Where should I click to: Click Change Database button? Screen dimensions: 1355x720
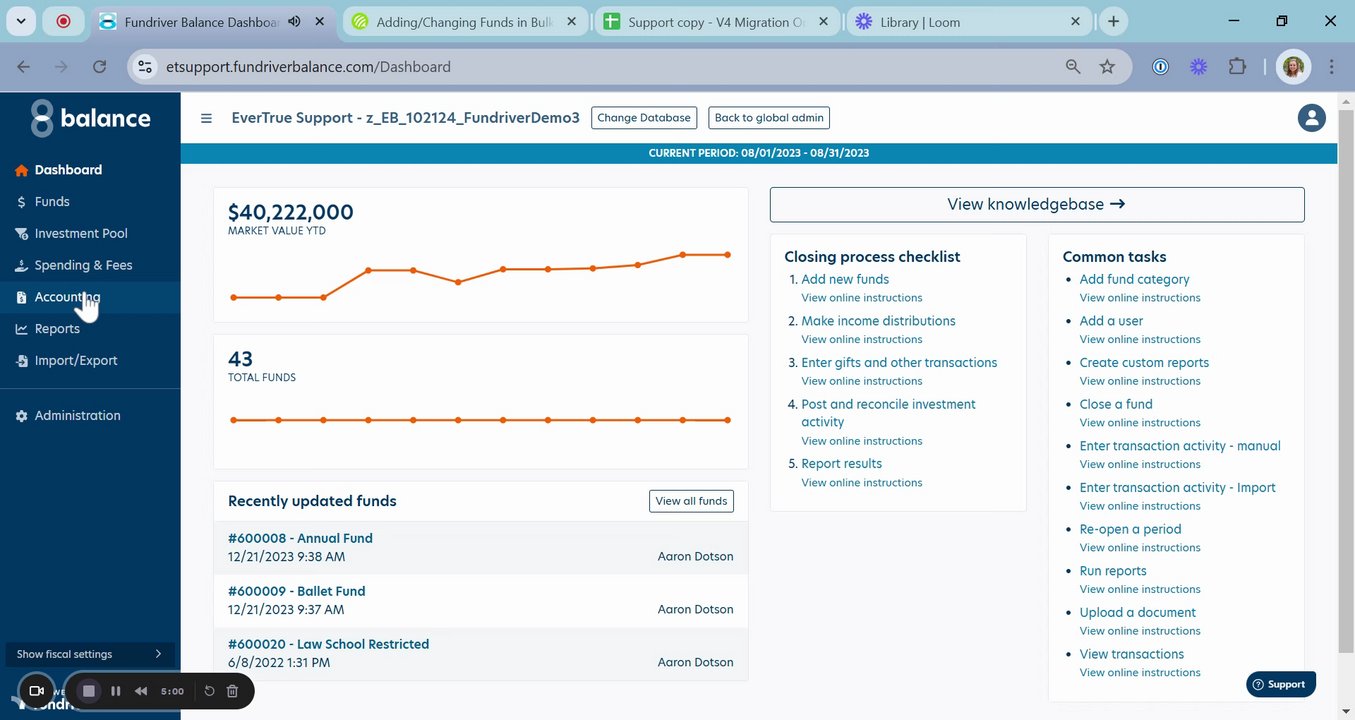point(644,118)
